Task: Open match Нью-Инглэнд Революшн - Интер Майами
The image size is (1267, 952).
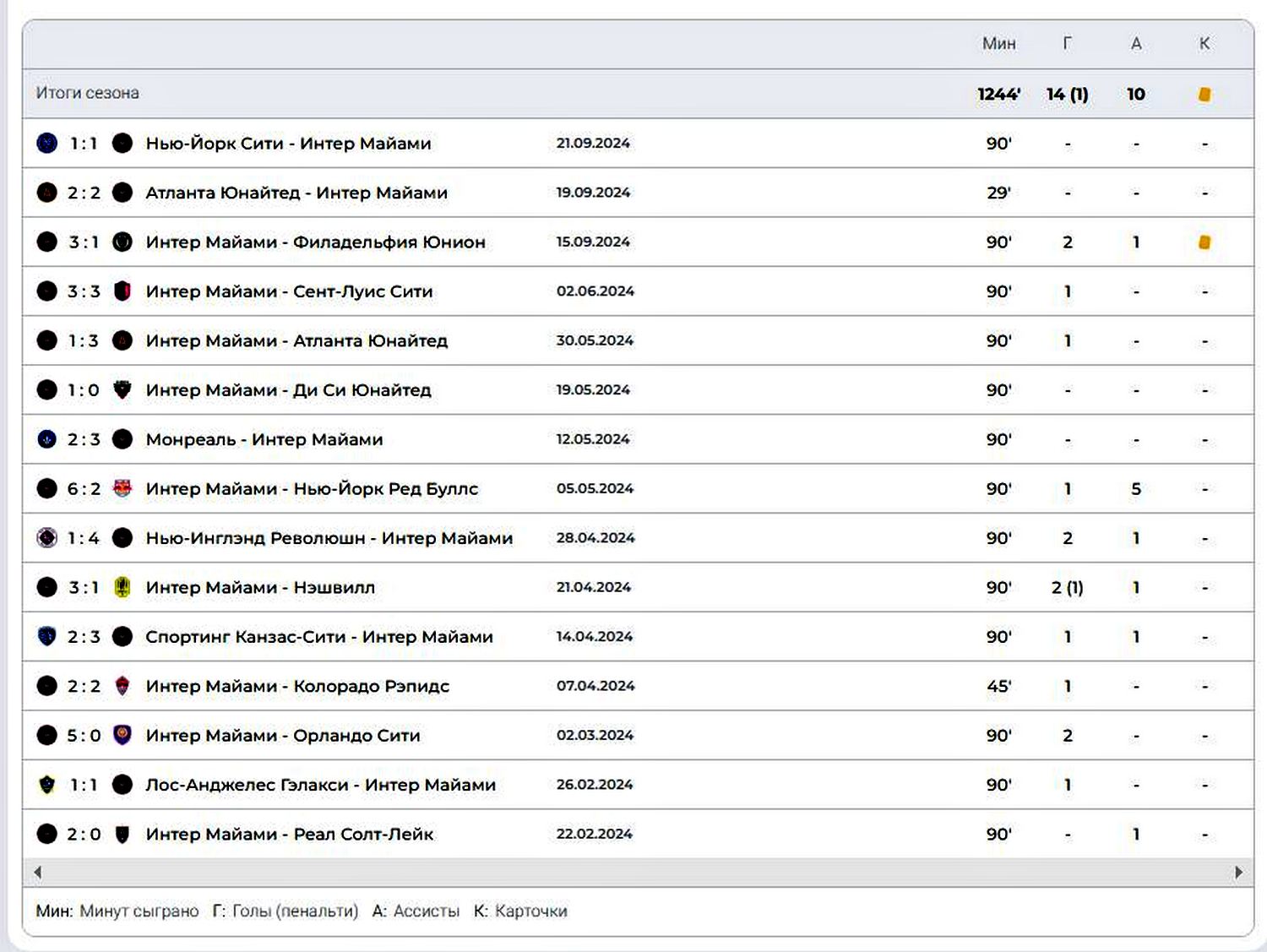Action: tap(329, 538)
